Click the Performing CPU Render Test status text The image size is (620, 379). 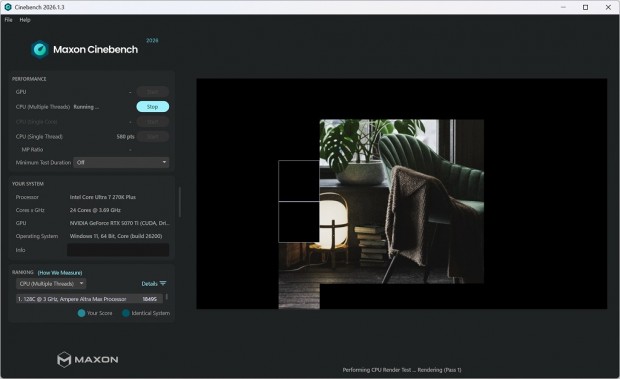[x=402, y=370]
